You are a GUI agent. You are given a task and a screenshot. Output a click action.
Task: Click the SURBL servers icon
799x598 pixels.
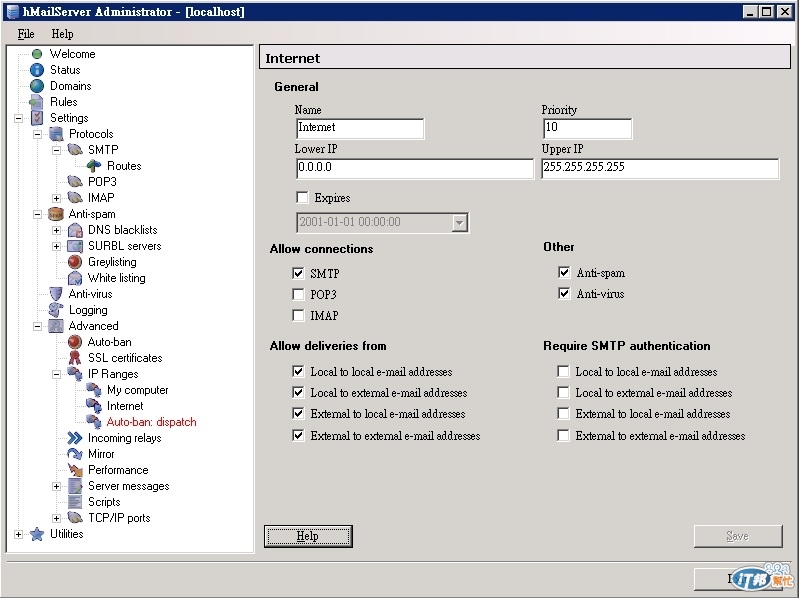tap(75, 246)
